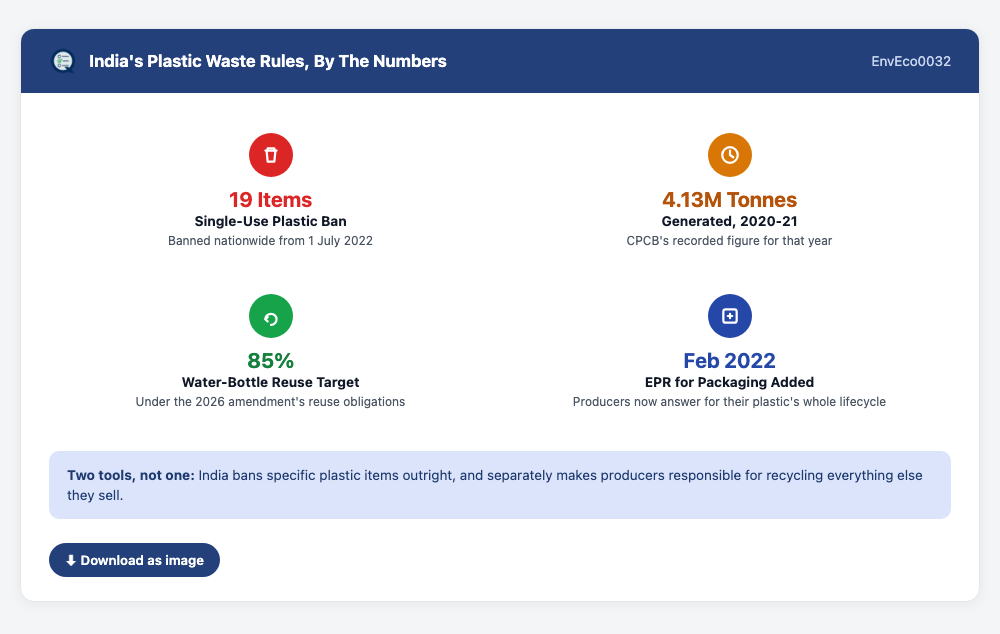Click Banned nationwide from 1 July 2022
The image size is (1000, 634).
tap(270, 240)
